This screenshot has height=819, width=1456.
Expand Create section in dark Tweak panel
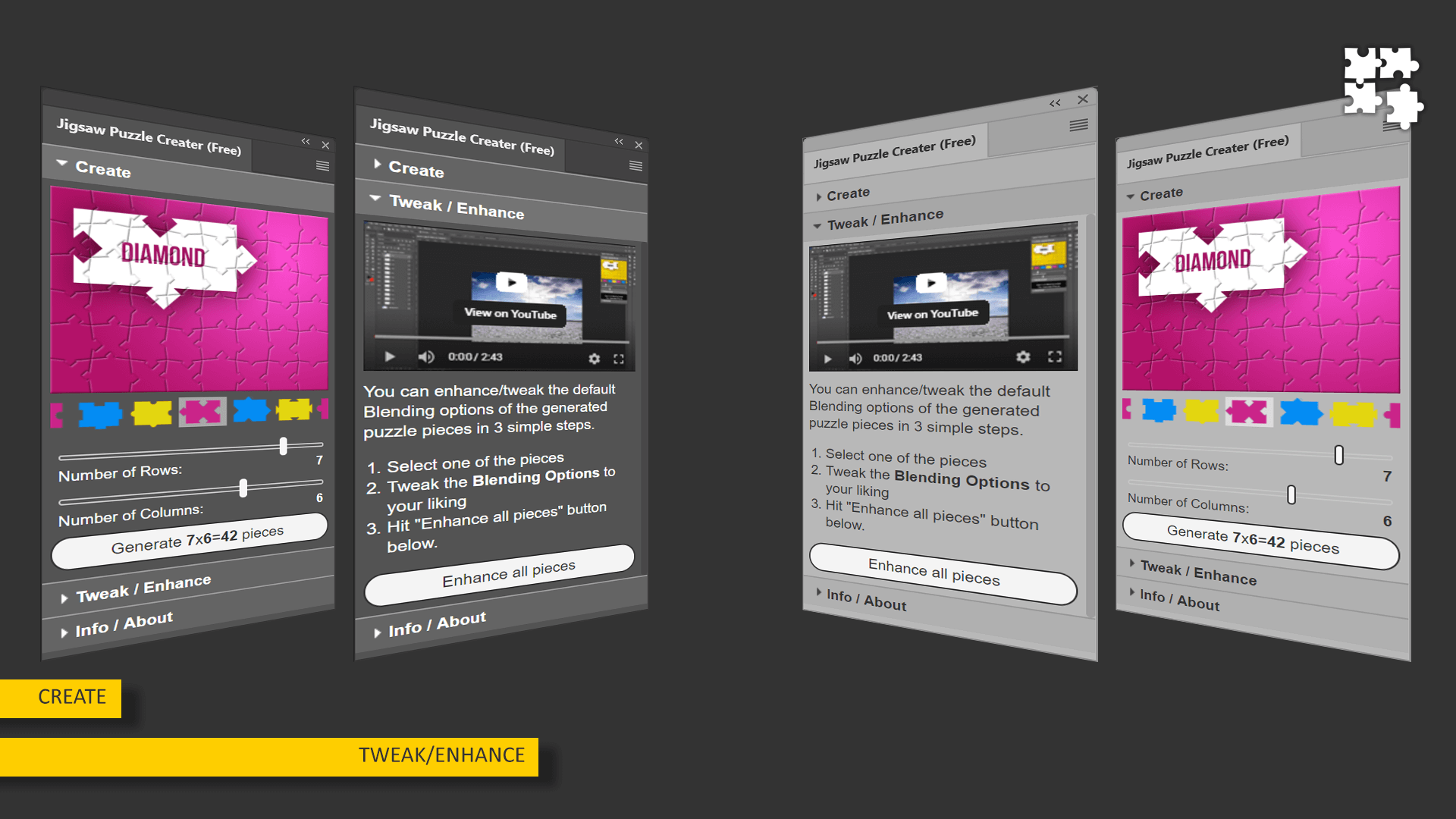coord(415,168)
